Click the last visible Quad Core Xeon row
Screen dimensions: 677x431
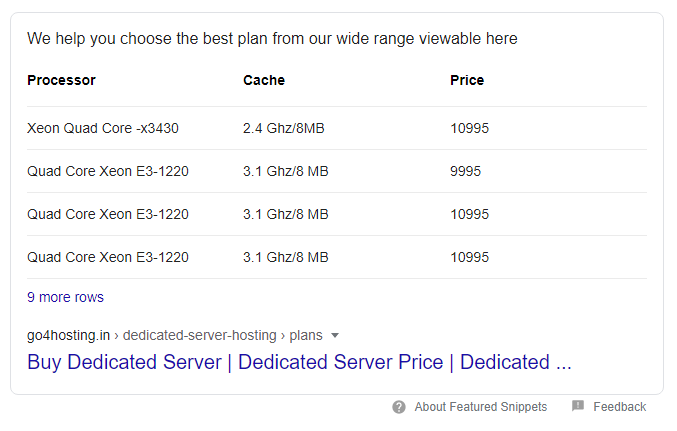337,257
